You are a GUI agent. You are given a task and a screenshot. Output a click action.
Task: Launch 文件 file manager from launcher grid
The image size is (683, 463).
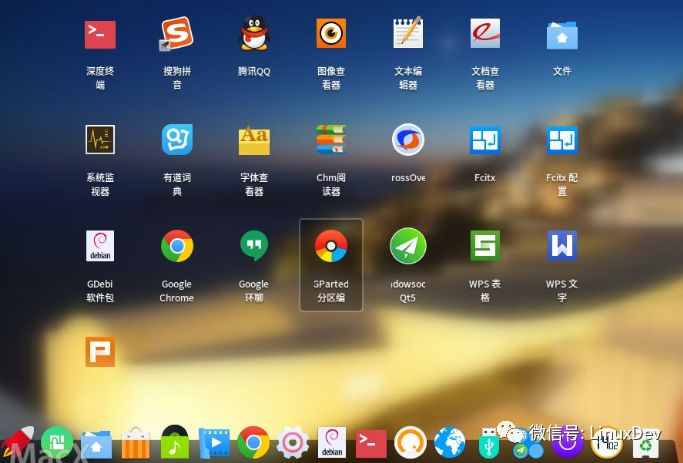click(x=562, y=35)
